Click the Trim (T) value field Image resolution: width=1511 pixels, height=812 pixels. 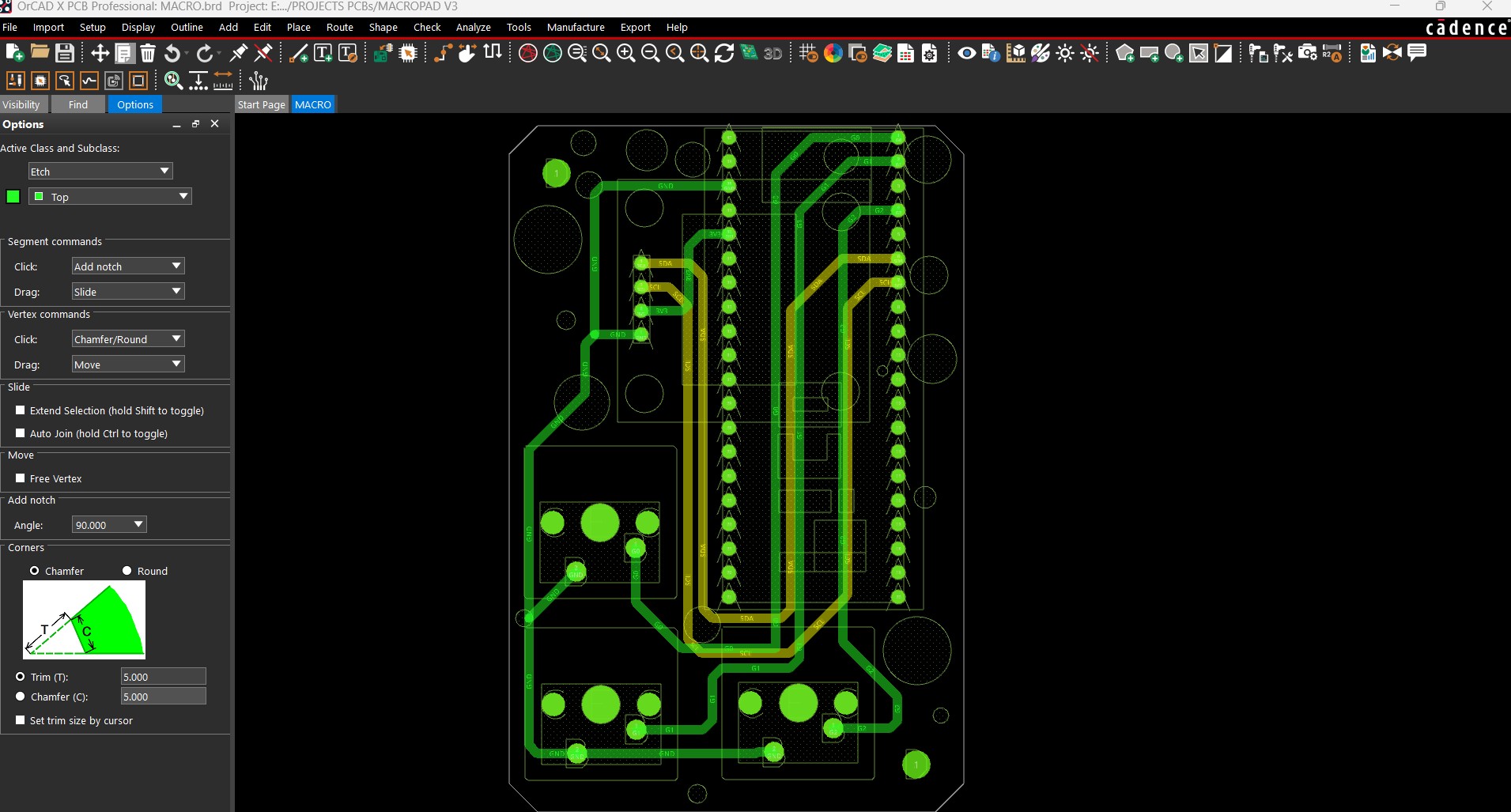[x=163, y=677]
